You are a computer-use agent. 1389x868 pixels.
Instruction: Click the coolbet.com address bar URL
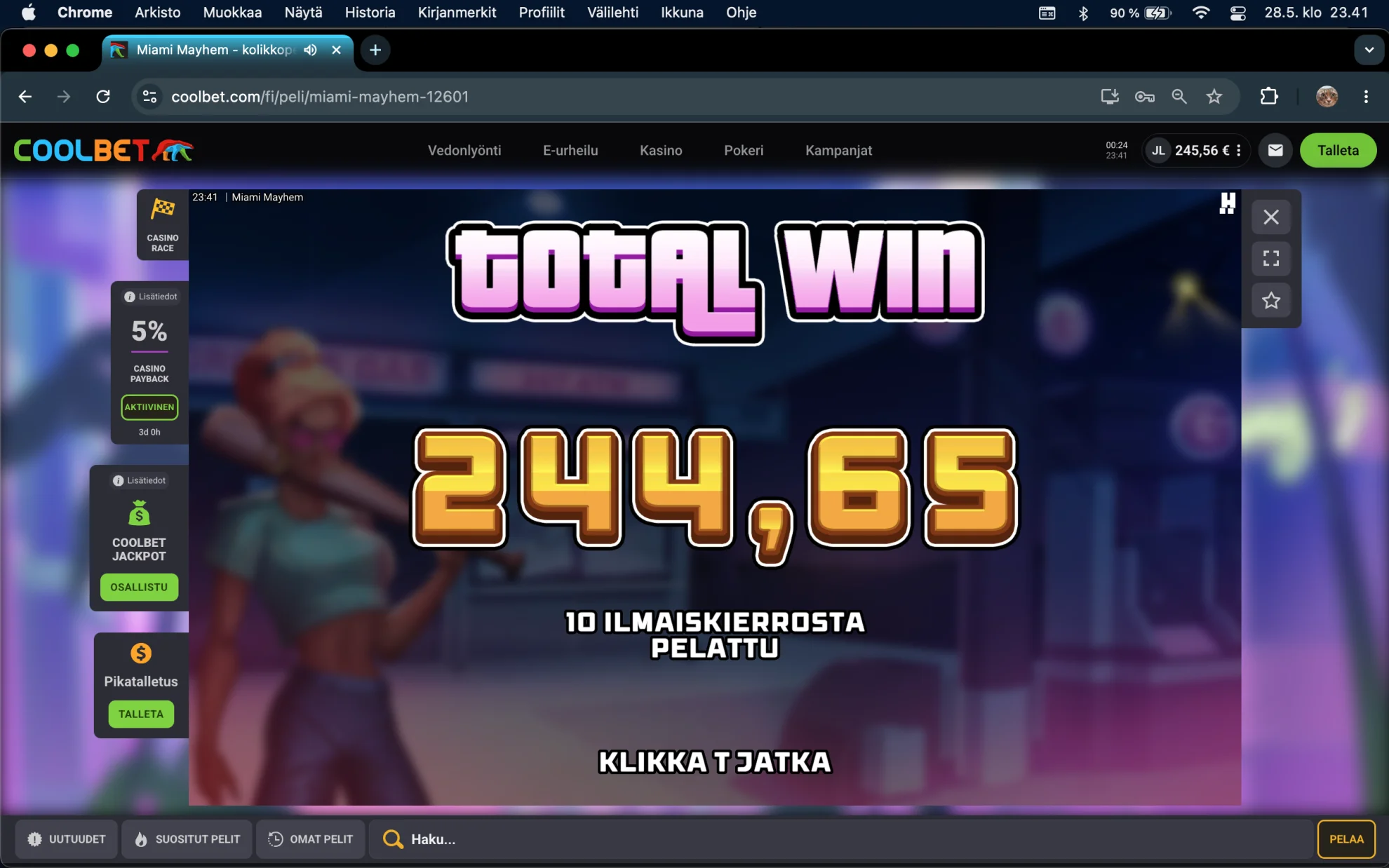tap(320, 97)
